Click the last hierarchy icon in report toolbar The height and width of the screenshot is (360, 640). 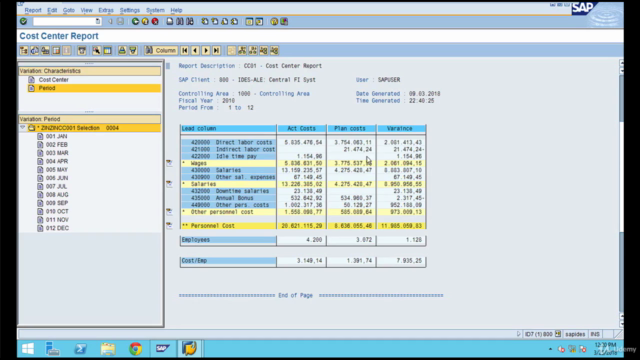(274, 50)
